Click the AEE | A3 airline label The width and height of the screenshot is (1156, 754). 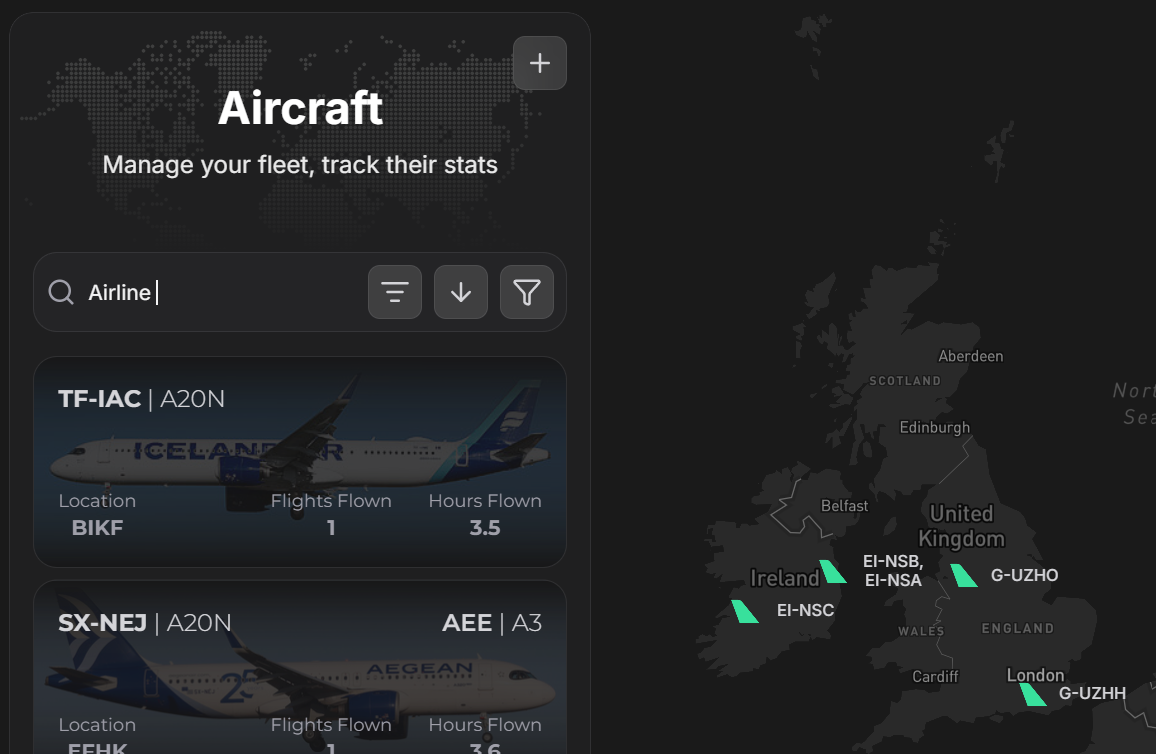[x=492, y=623]
